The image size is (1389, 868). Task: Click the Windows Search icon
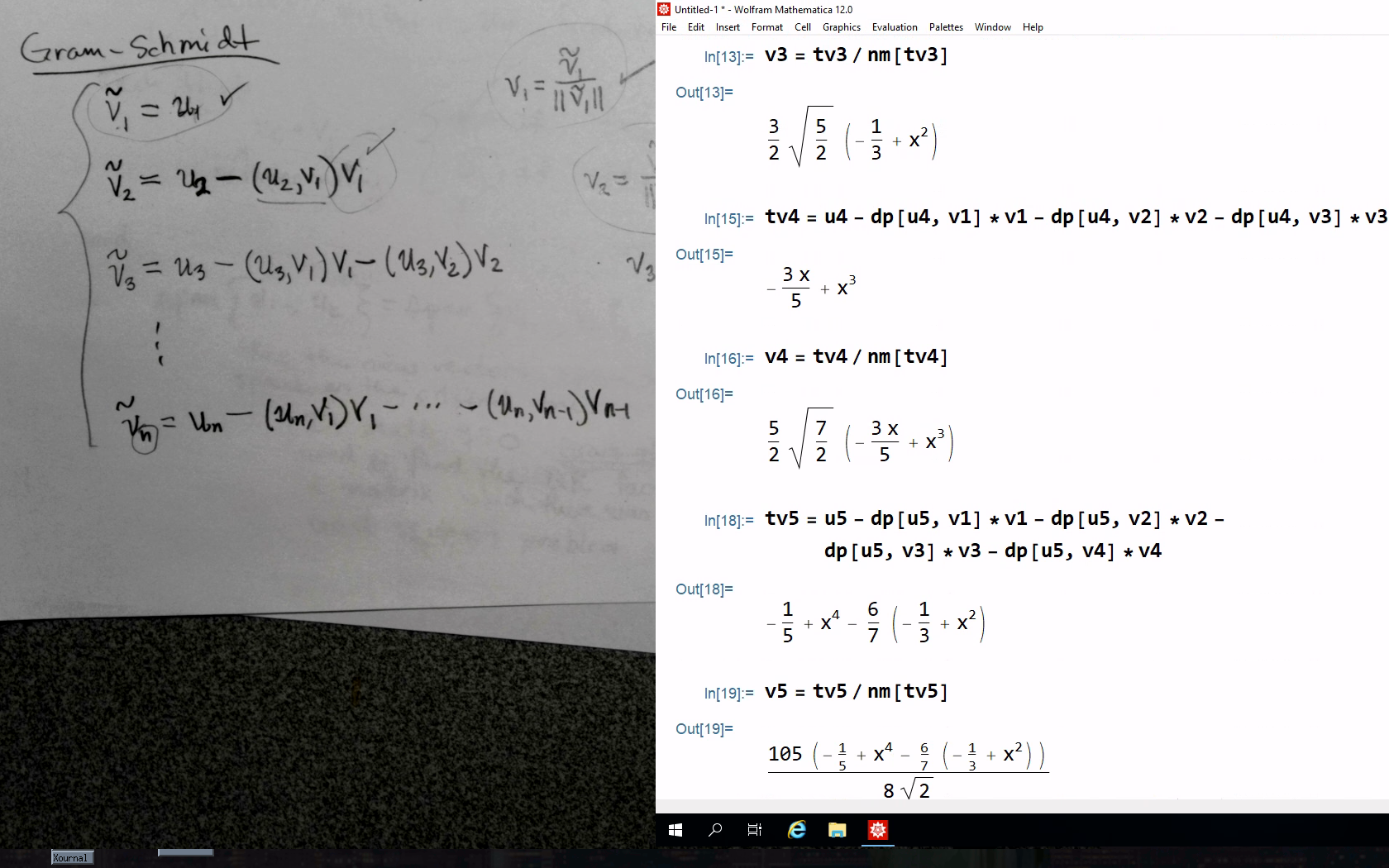pyautogui.click(x=714, y=830)
